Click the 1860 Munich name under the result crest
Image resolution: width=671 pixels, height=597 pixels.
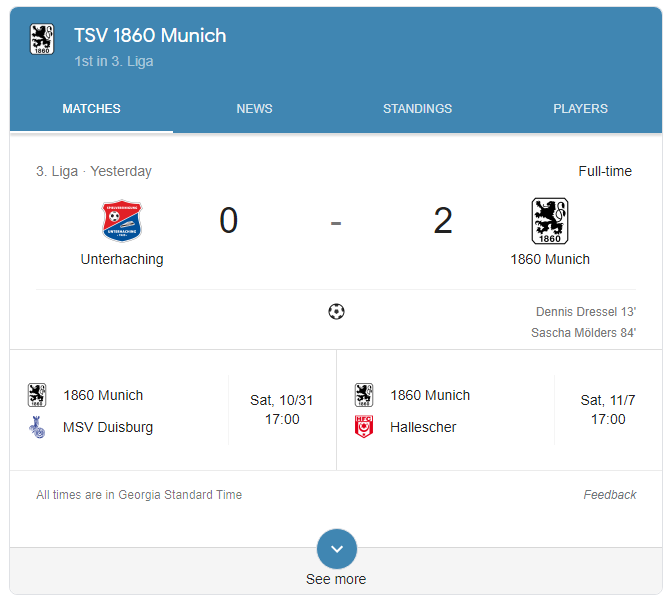tap(550, 259)
